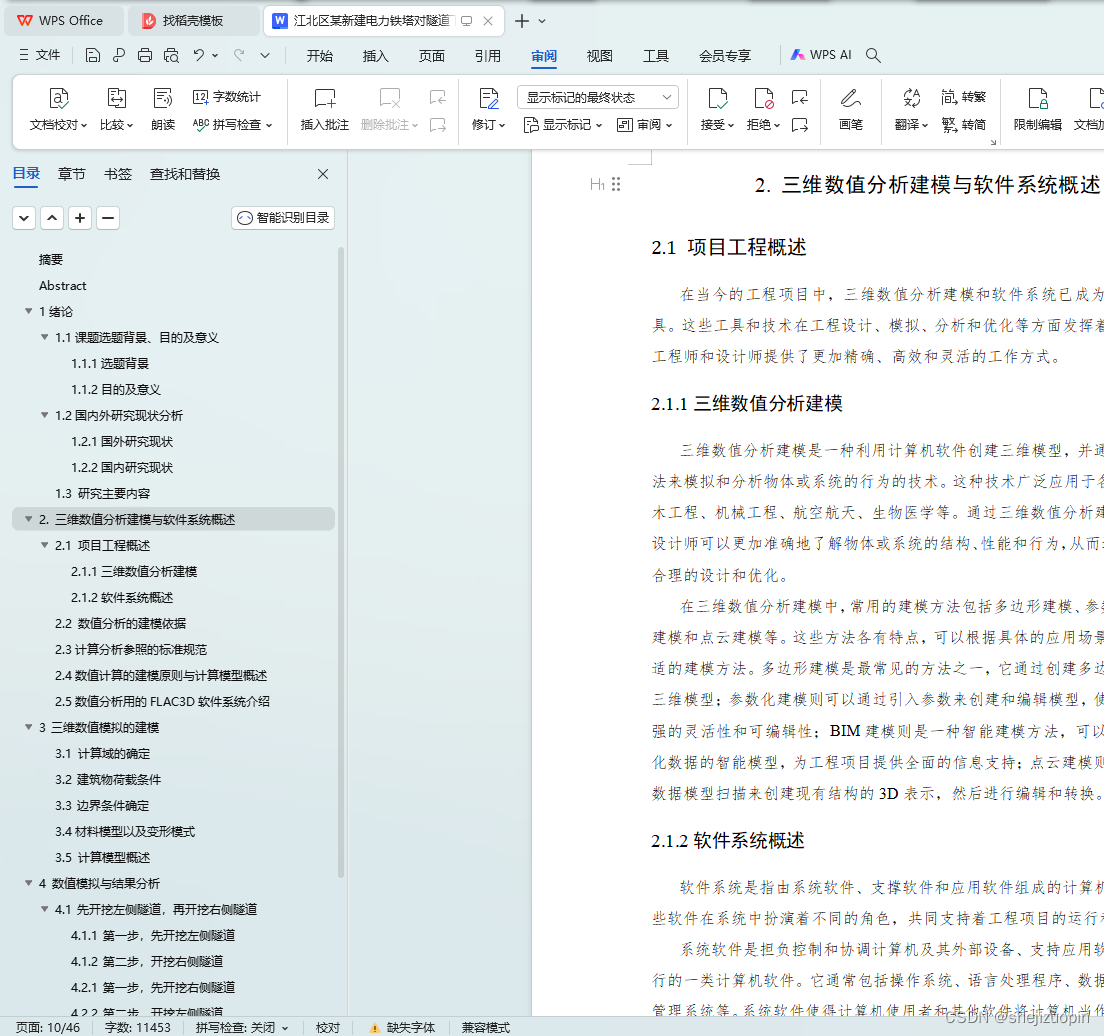Insert a comment with 插入批注

point(324,109)
